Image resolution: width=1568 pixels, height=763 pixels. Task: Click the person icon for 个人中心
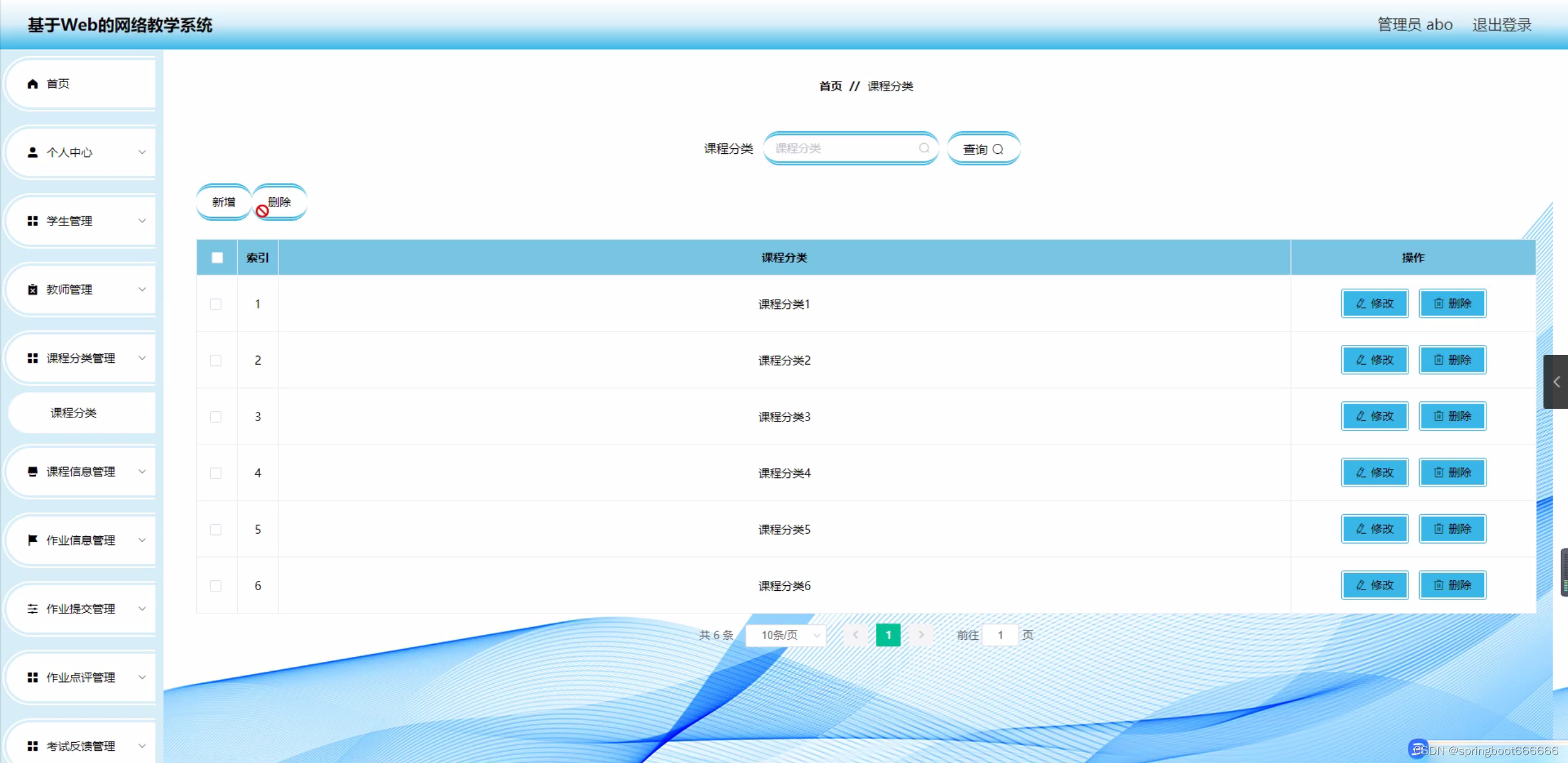point(32,153)
